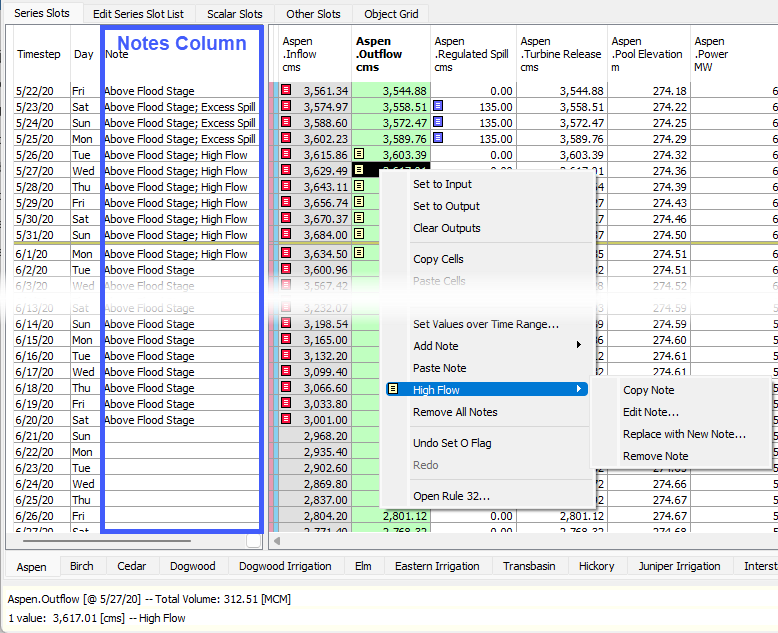
Task: Click the yellow note icon in the 5/31/20 row
Action: (x=359, y=235)
